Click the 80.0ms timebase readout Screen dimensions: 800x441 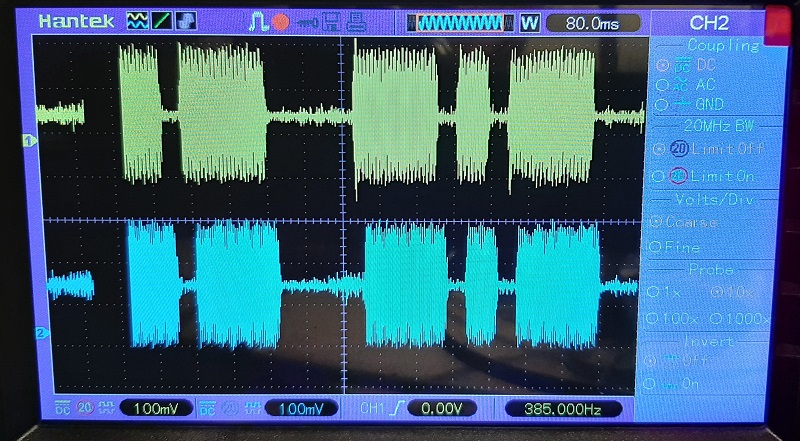(592, 22)
